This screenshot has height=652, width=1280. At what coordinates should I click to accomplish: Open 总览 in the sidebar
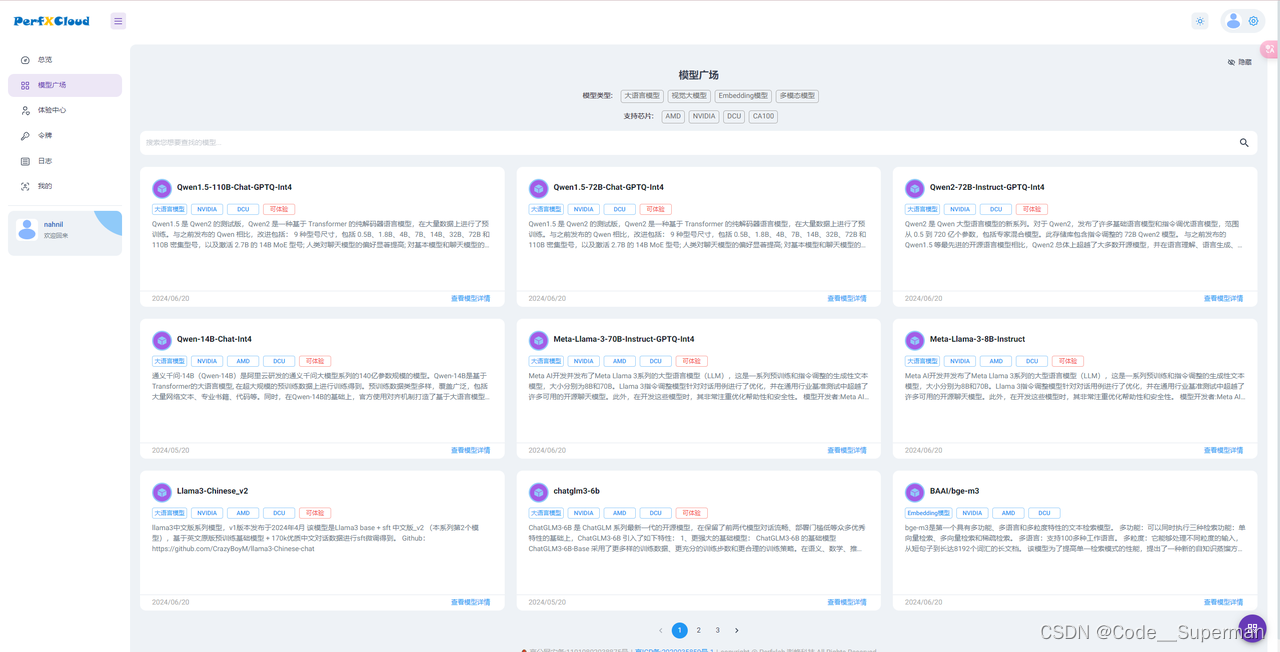pyautogui.click(x=65, y=60)
